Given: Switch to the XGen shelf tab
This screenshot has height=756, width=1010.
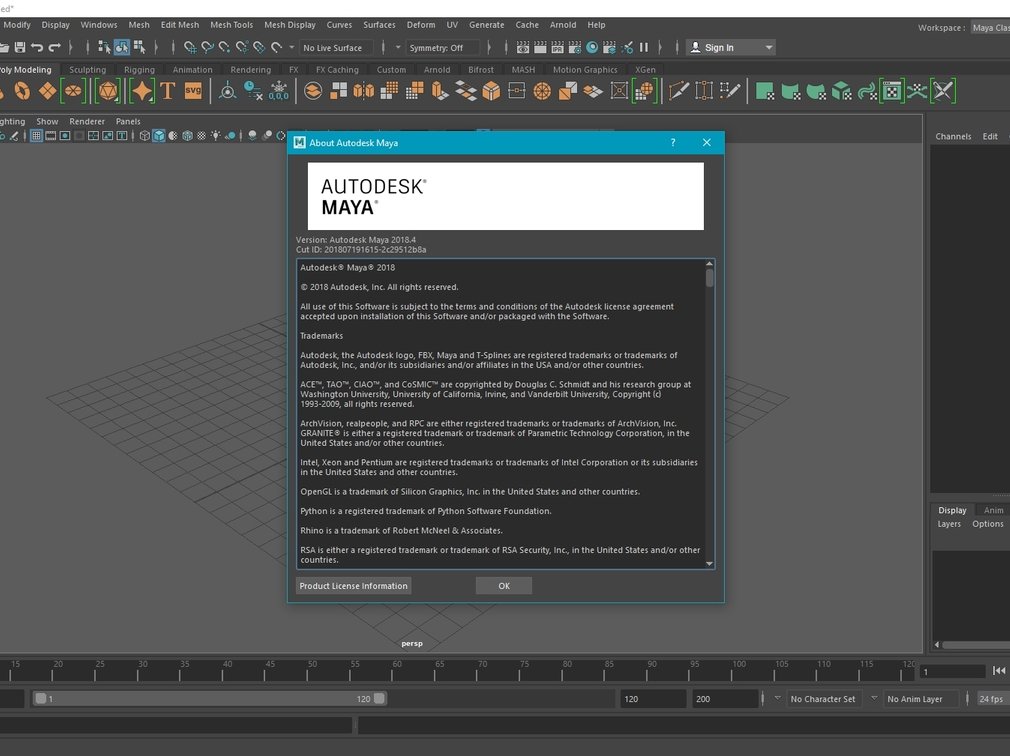Looking at the screenshot, I should (645, 70).
